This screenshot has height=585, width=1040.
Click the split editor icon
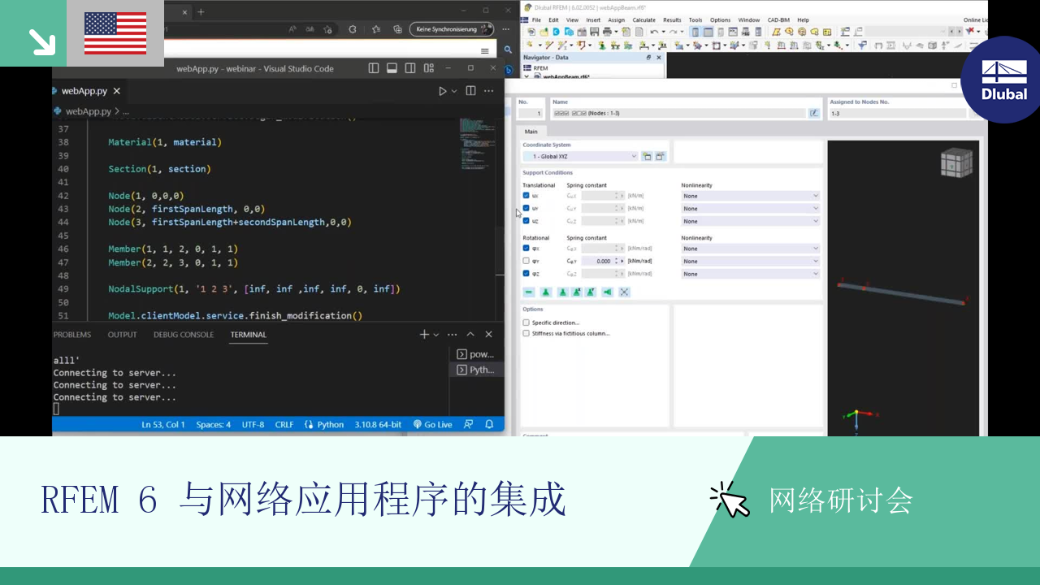click(470, 91)
